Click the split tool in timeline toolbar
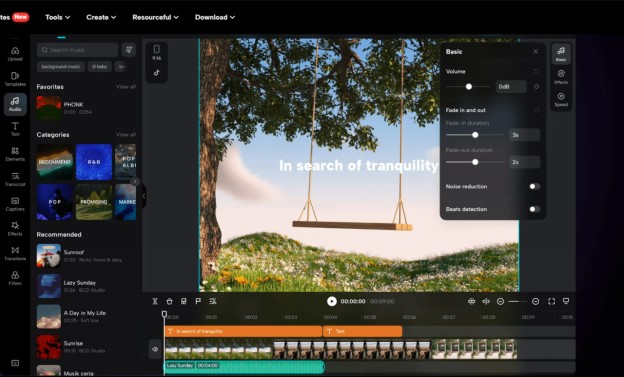Image resolution: width=624 pixels, height=377 pixels. (155, 301)
